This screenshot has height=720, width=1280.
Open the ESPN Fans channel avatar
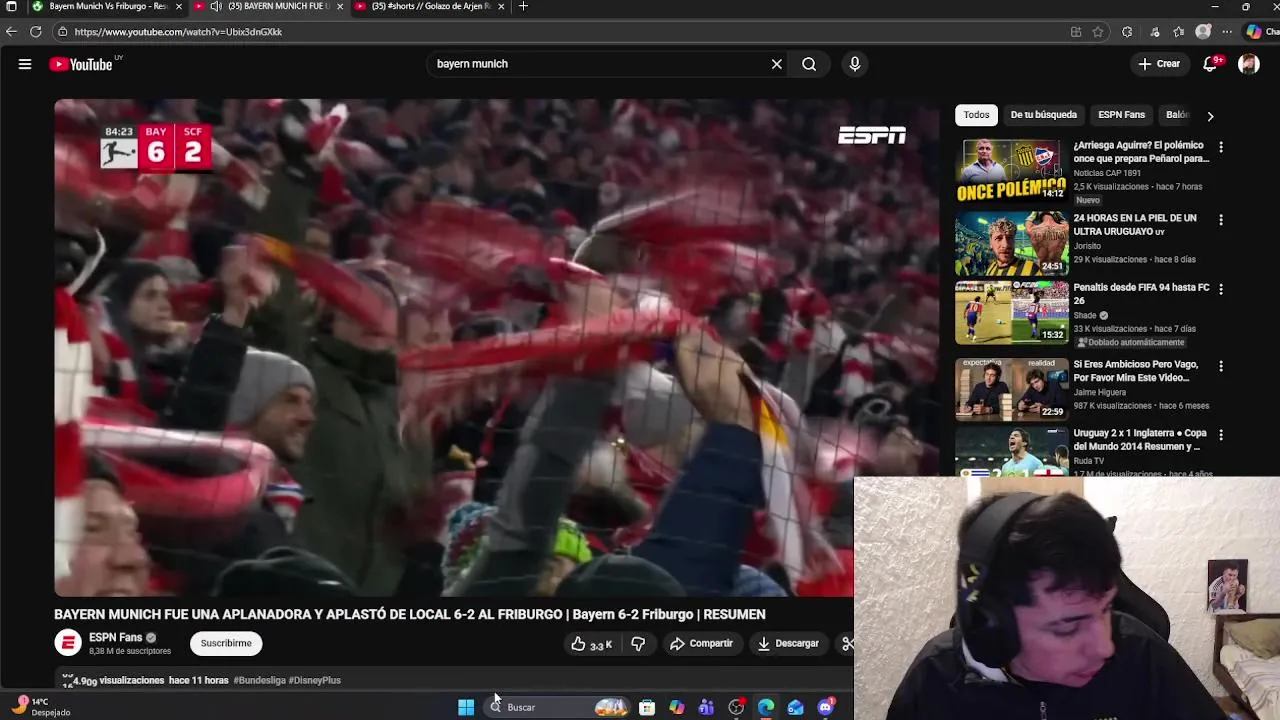[x=68, y=643]
